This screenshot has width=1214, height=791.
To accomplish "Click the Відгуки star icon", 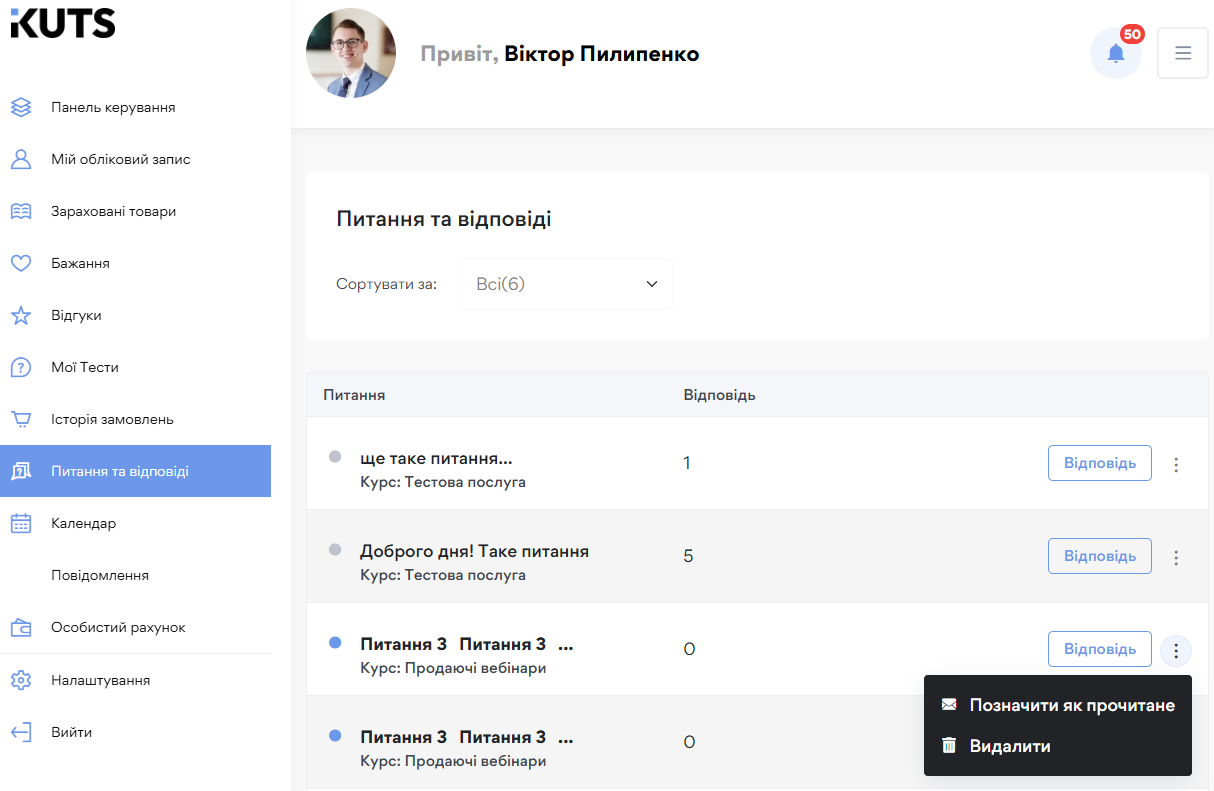I will (x=21, y=314).
